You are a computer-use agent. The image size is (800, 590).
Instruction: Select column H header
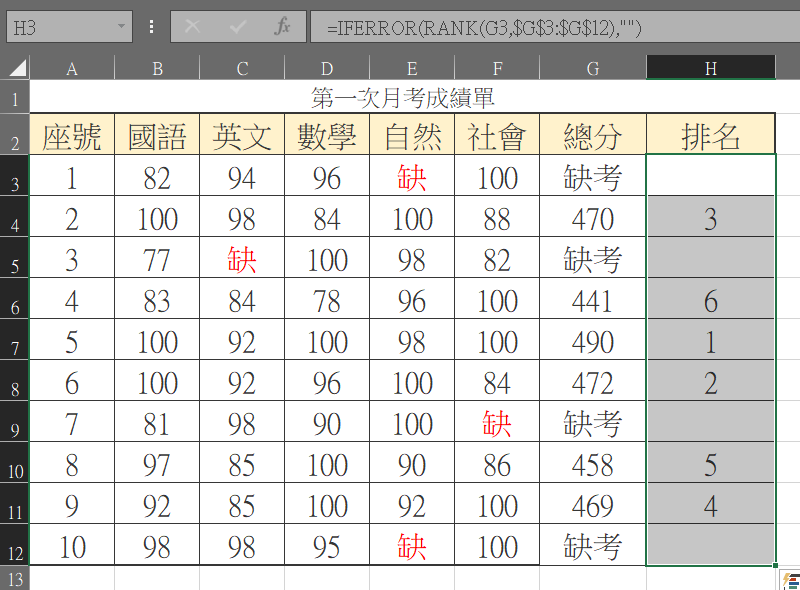(x=711, y=68)
